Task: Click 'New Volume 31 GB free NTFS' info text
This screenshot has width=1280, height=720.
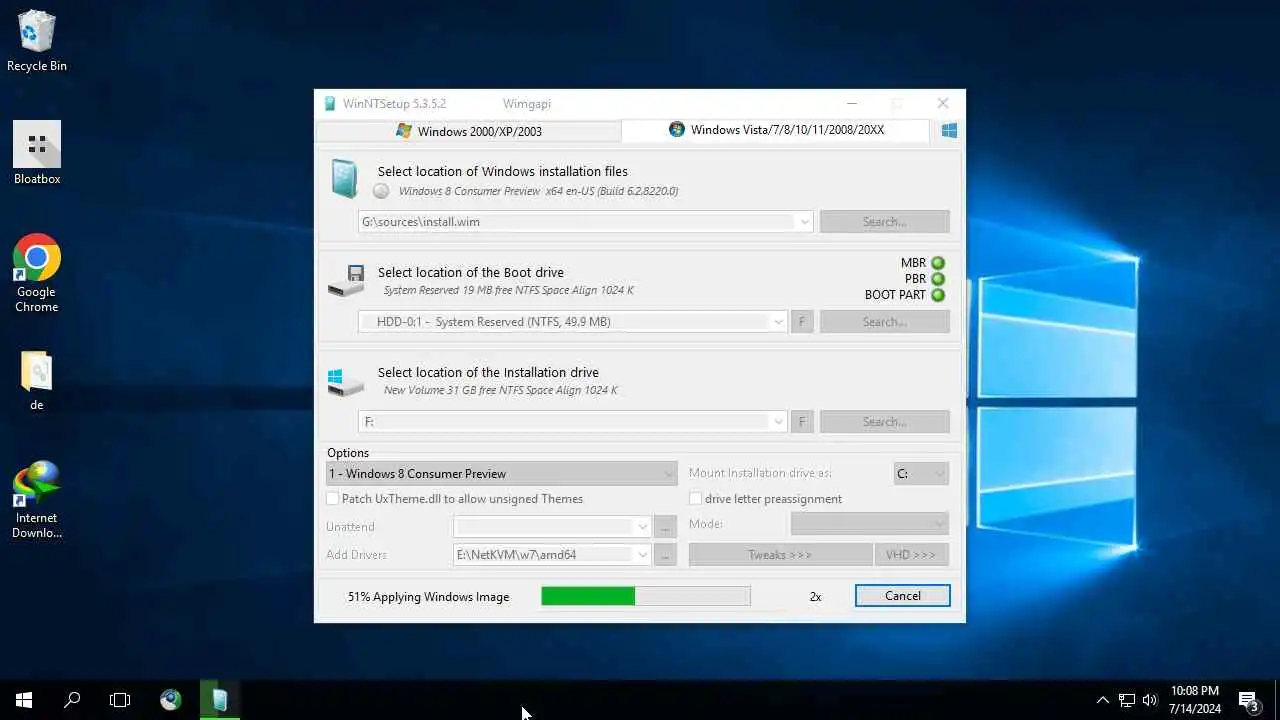Action: (x=500, y=391)
